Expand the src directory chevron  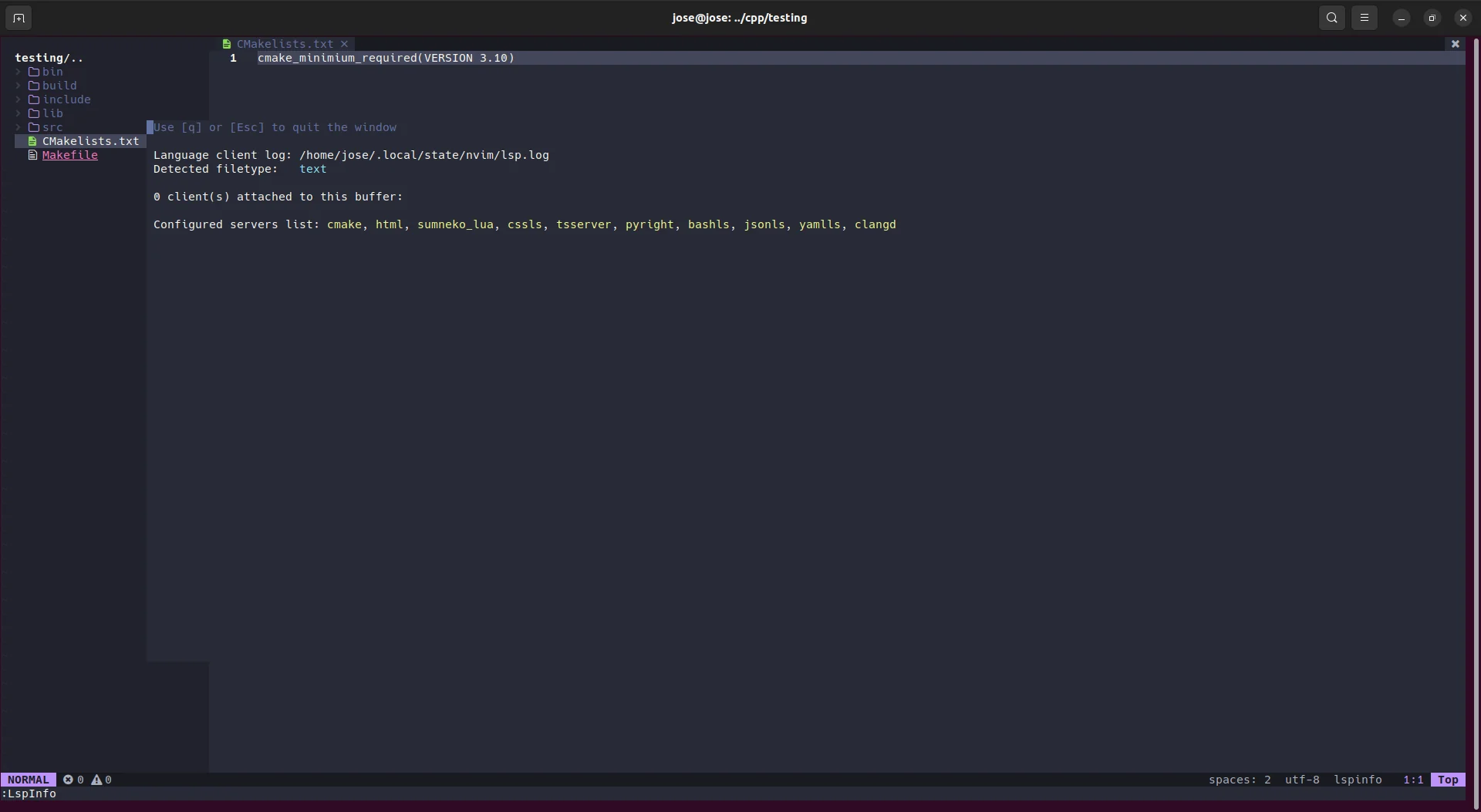[x=19, y=127]
